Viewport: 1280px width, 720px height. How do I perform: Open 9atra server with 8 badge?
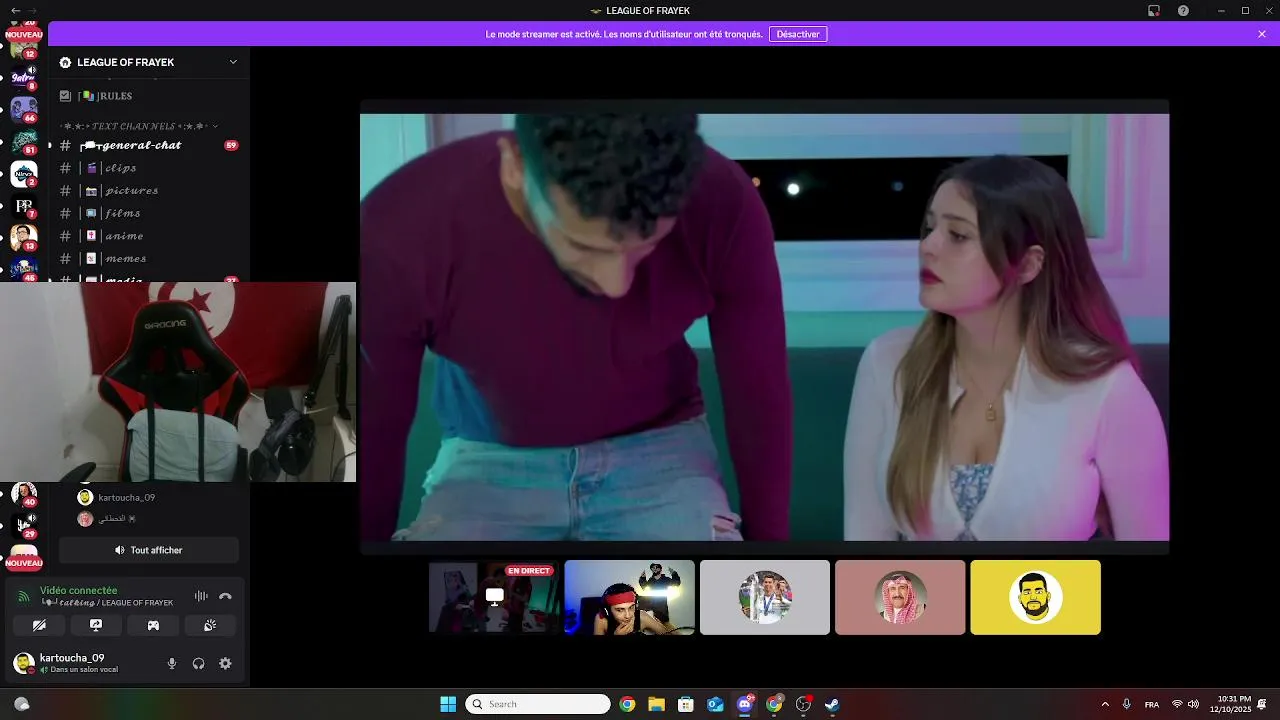point(24,77)
